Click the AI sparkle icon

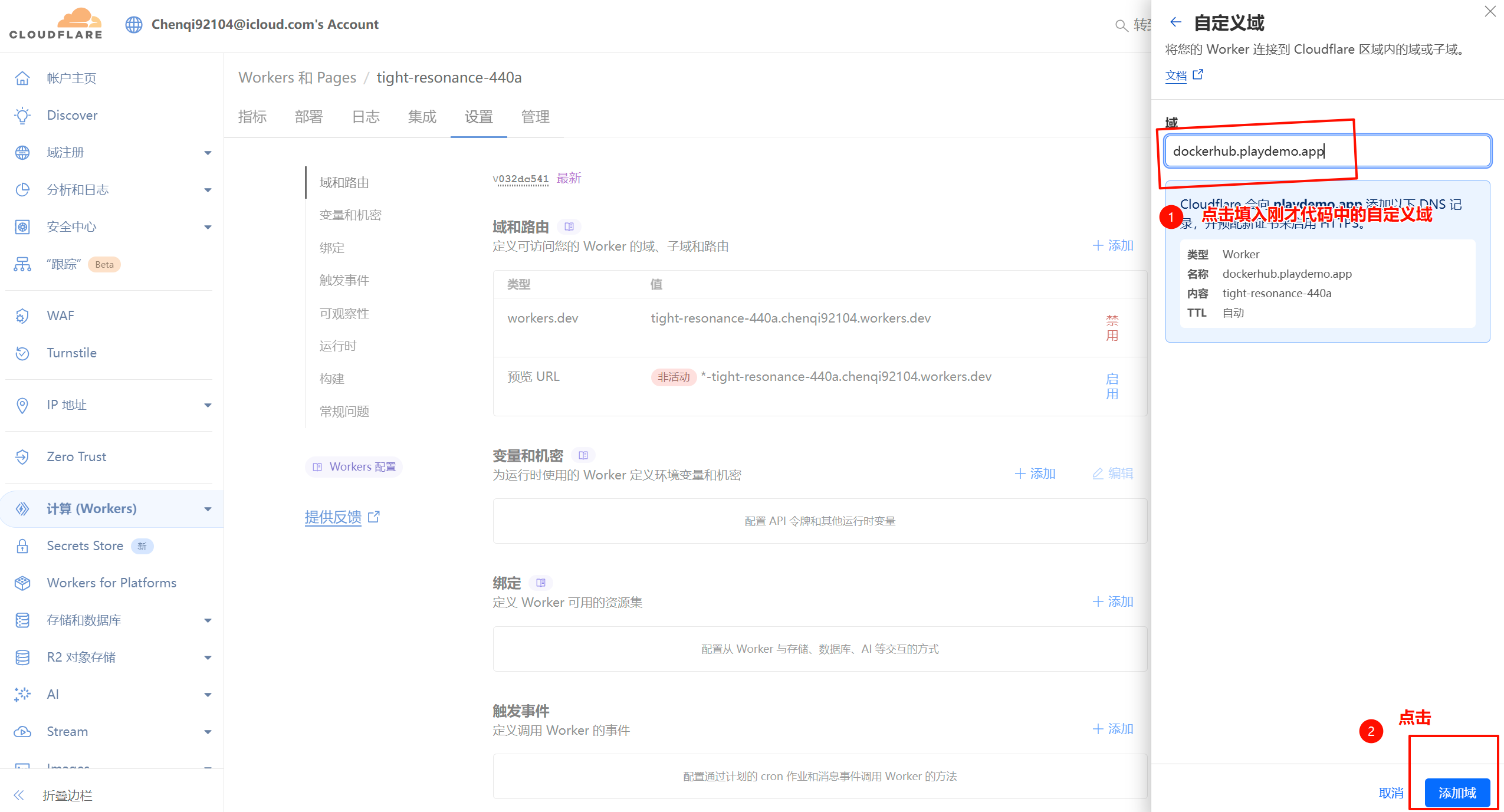point(22,694)
